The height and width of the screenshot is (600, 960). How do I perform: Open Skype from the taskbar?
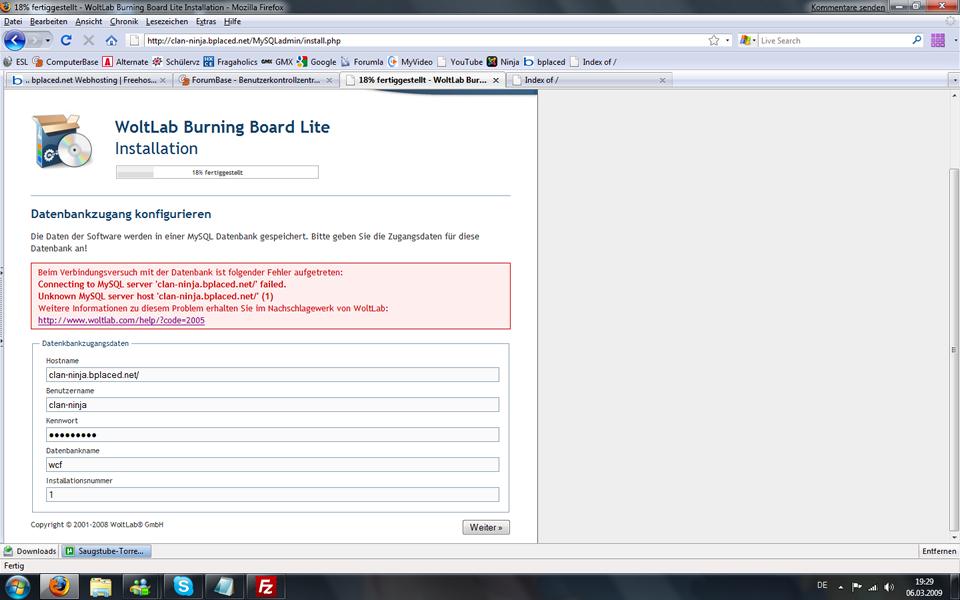[183, 587]
